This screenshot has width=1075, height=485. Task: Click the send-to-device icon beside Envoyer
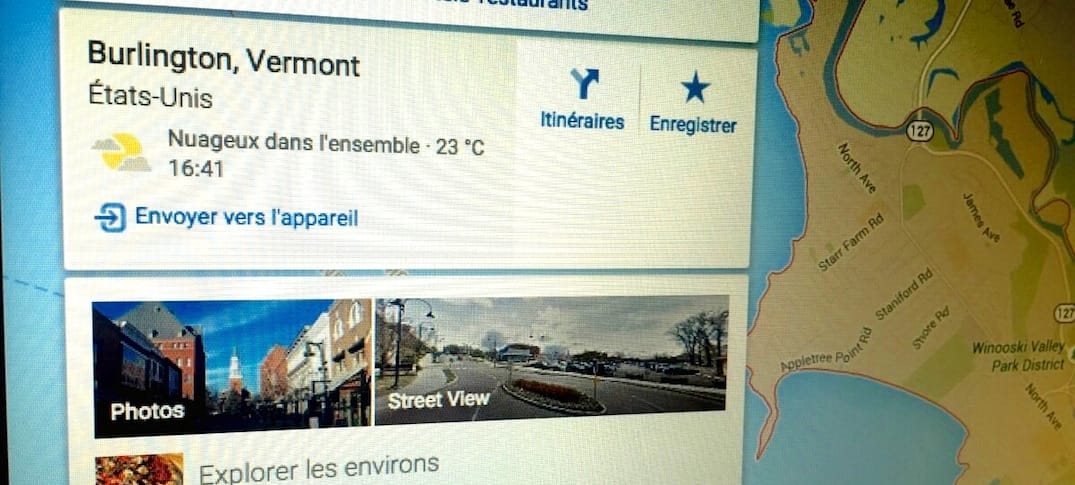pyautogui.click(x=110, y=218)
